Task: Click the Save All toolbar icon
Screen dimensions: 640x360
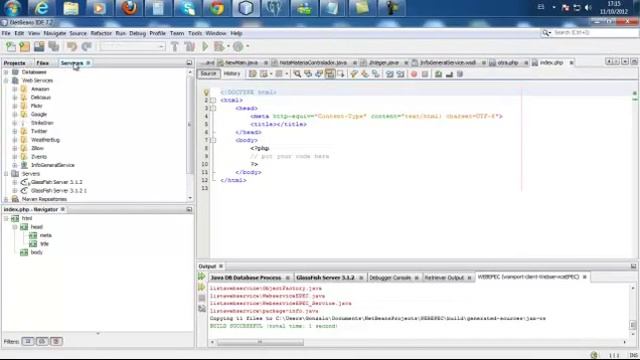Action: click(53, 47)
